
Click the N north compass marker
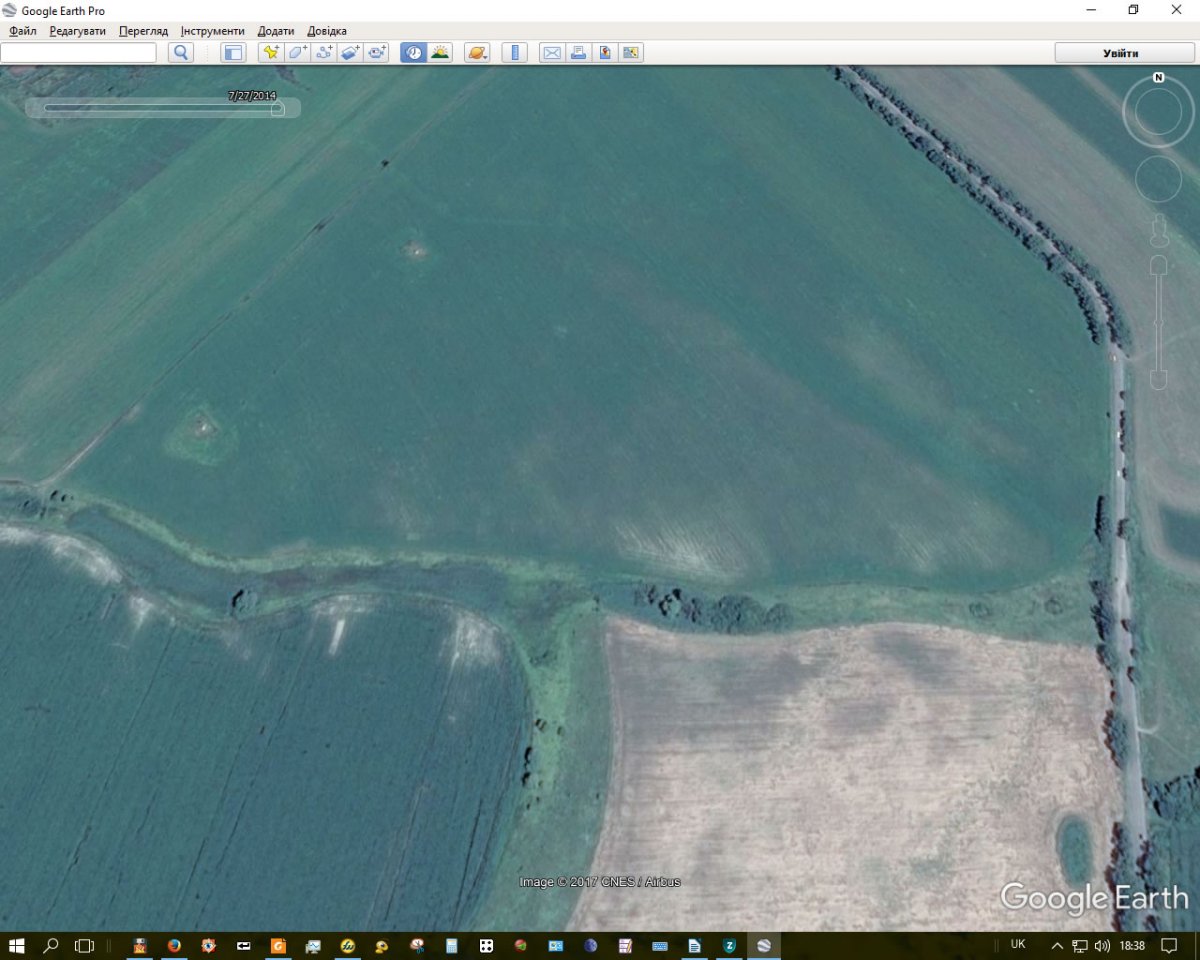(1158, 77)
